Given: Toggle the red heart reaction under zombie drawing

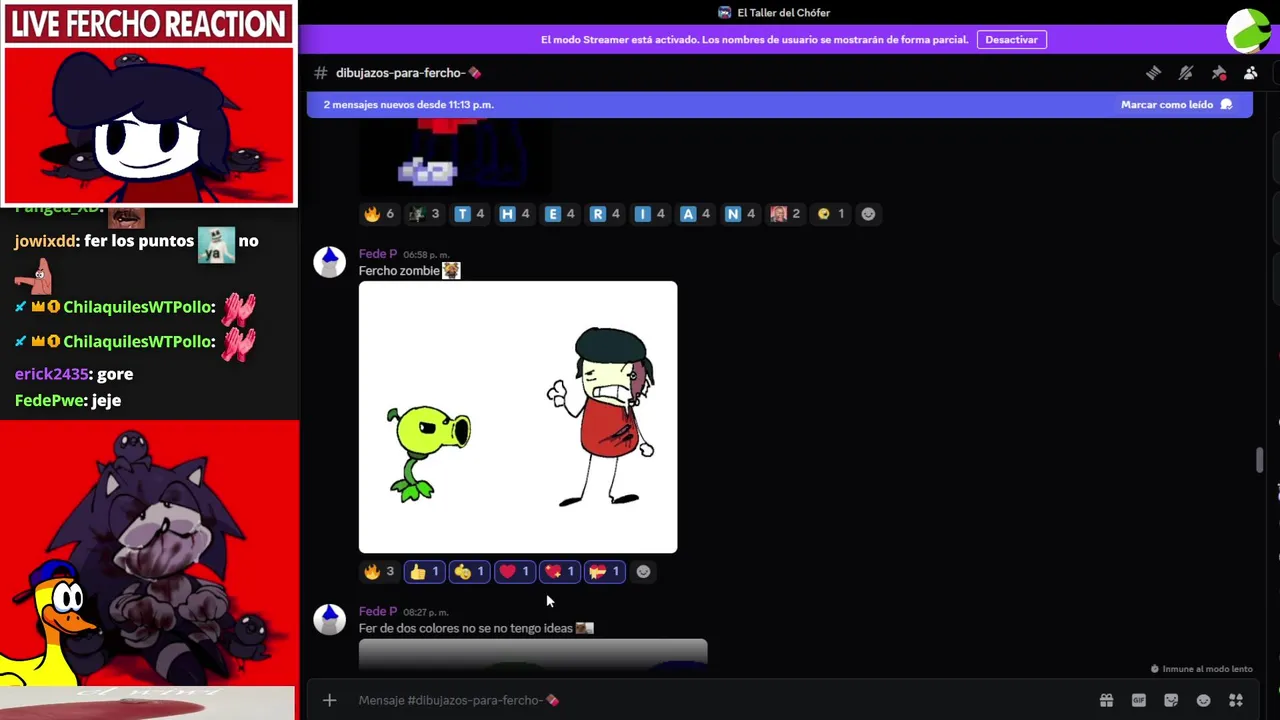Looking at the screenshot, I should coord(514,572).
